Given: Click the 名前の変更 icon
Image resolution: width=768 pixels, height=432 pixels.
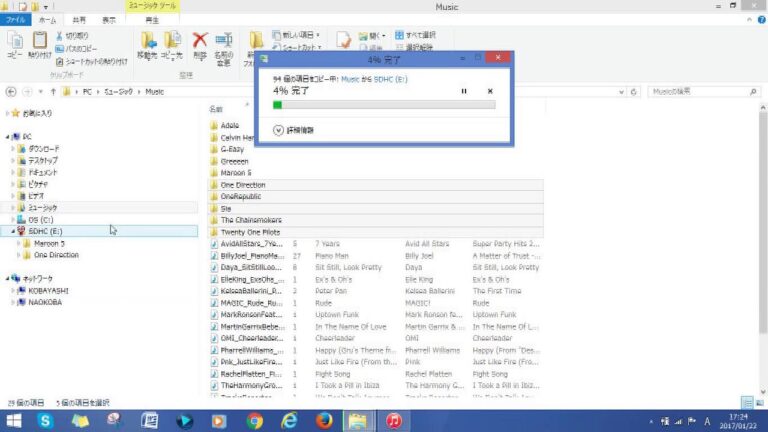Looking at the screenshot, I should (x=224, y=48).
